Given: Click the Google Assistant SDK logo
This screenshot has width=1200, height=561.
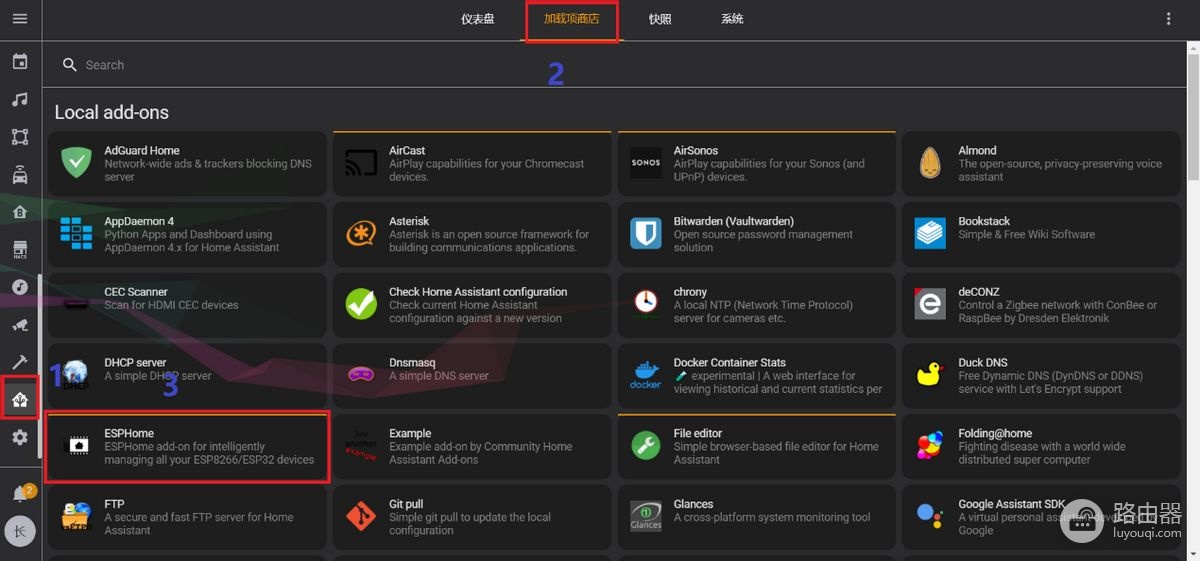Looking at the screenshot, I should click(931, 517).
